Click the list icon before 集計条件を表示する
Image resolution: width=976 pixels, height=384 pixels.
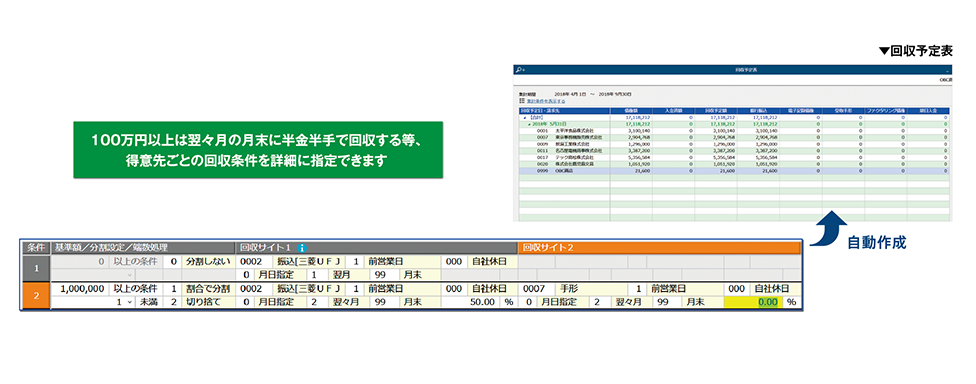[x=522, y=100]
